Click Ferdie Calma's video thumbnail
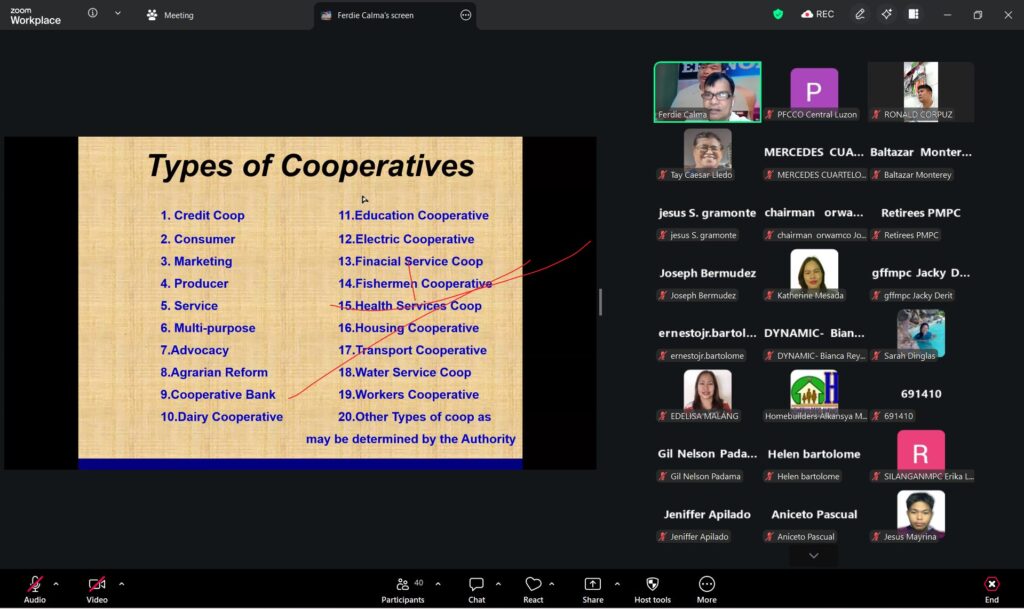The width and height of the screenshot is (1024, 609). coord(707,91)
